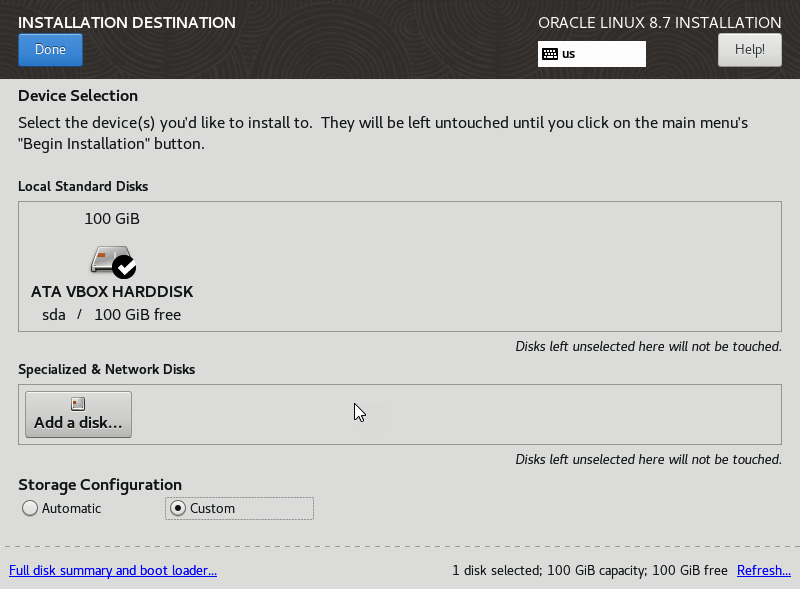Click the 1 disk selected status text

(x=590, y=570)
